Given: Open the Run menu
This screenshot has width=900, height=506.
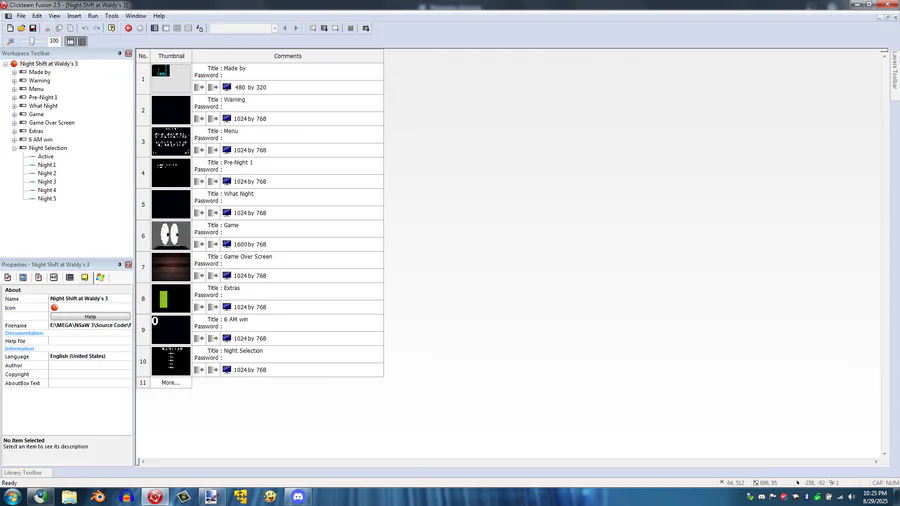Looking at the screenshot, I should [x=93, y=16].
